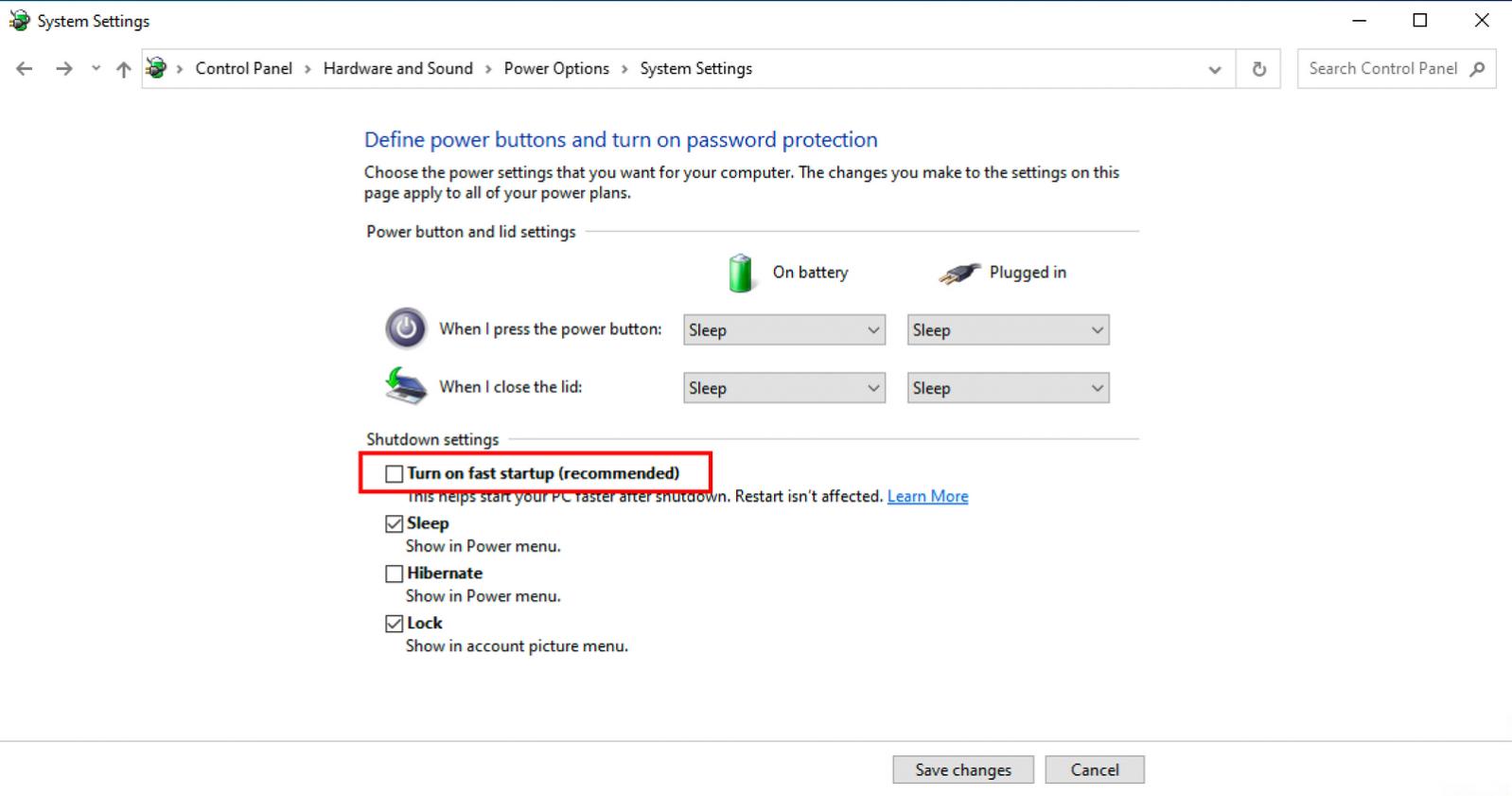1512x796 pixels.
Task: Click the Up one level arrow
Action: pyautogui.click(x=123, y=69)
